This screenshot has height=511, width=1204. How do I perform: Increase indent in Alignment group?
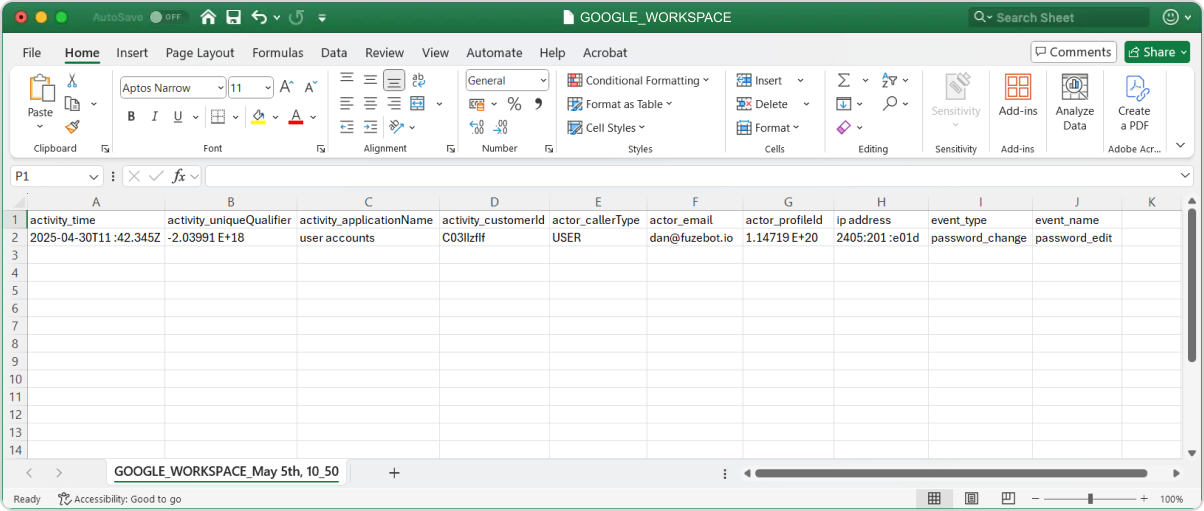pyautogui.click(x=370, y=127)
